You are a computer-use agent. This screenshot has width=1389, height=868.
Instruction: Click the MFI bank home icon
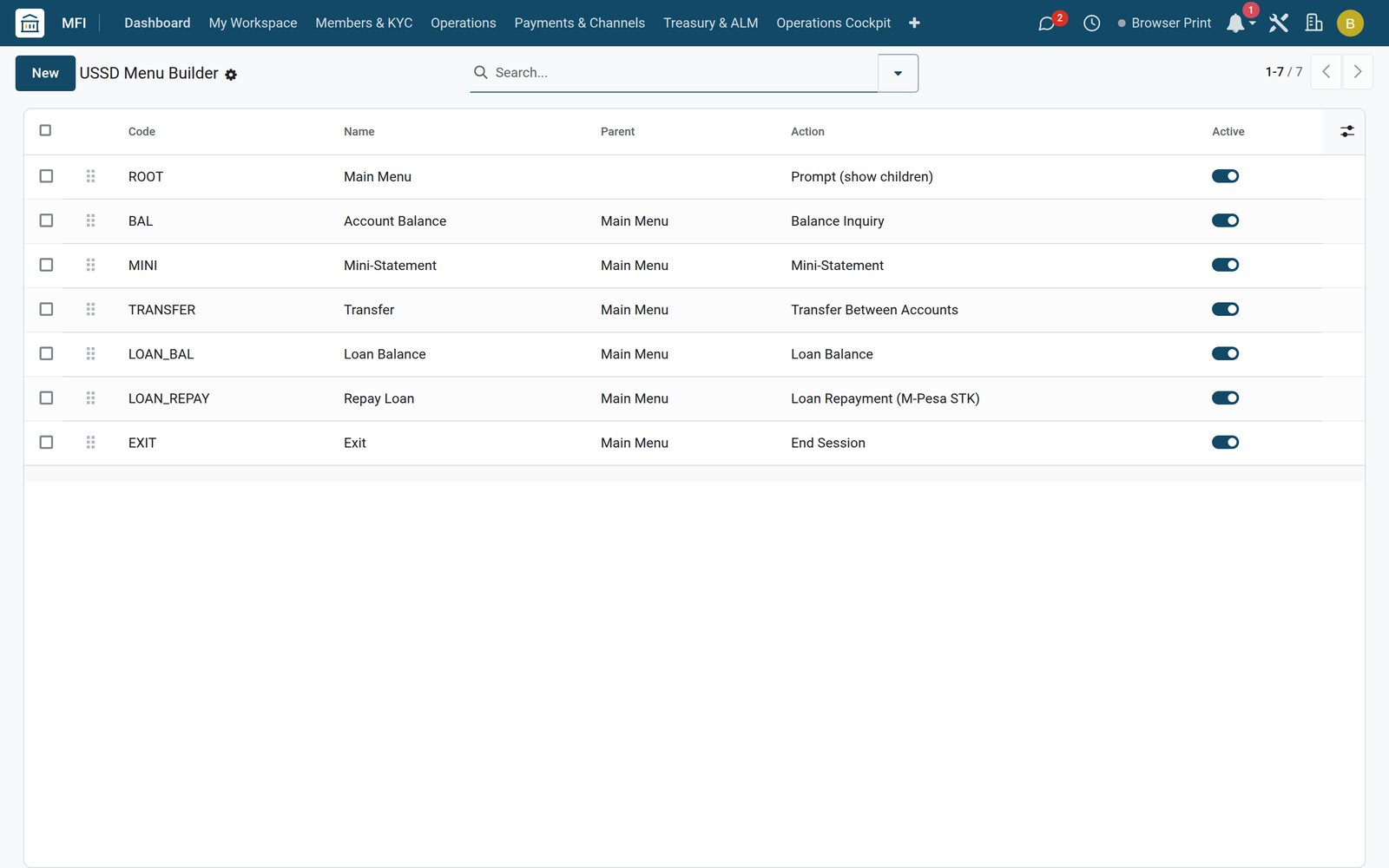click(x=30, y=23)
